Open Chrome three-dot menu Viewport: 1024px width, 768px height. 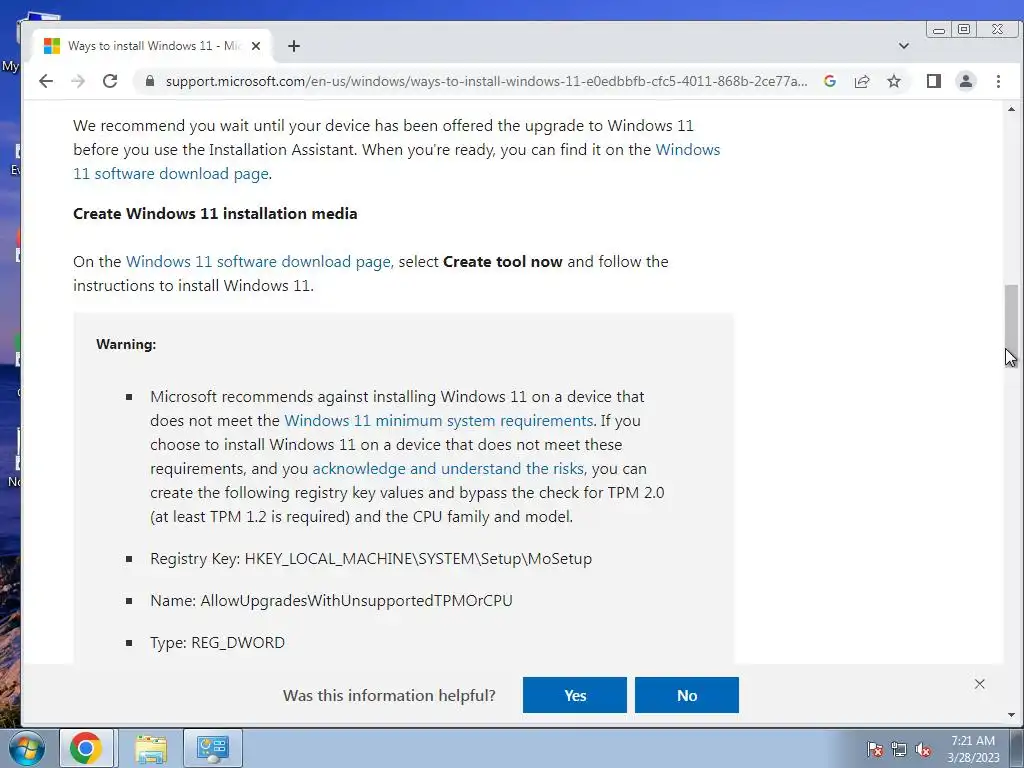click(x=998, y=81)
